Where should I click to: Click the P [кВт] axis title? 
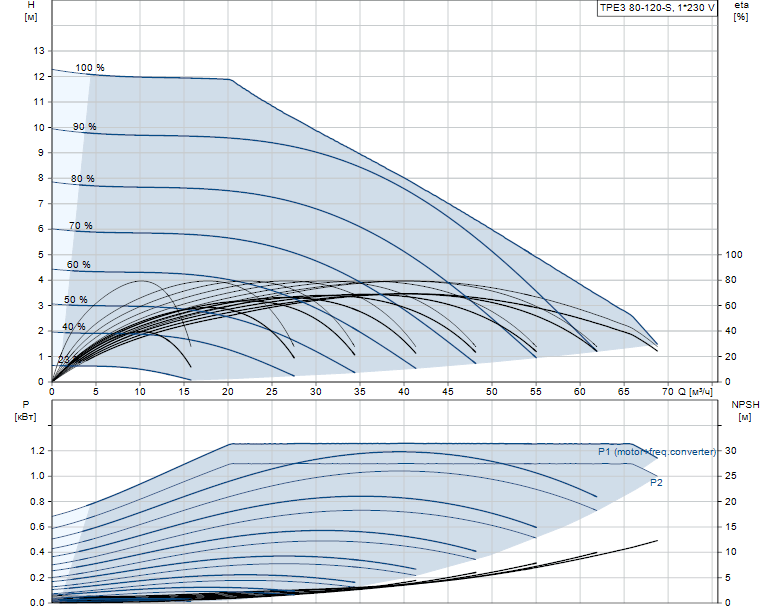coord(26,411)
